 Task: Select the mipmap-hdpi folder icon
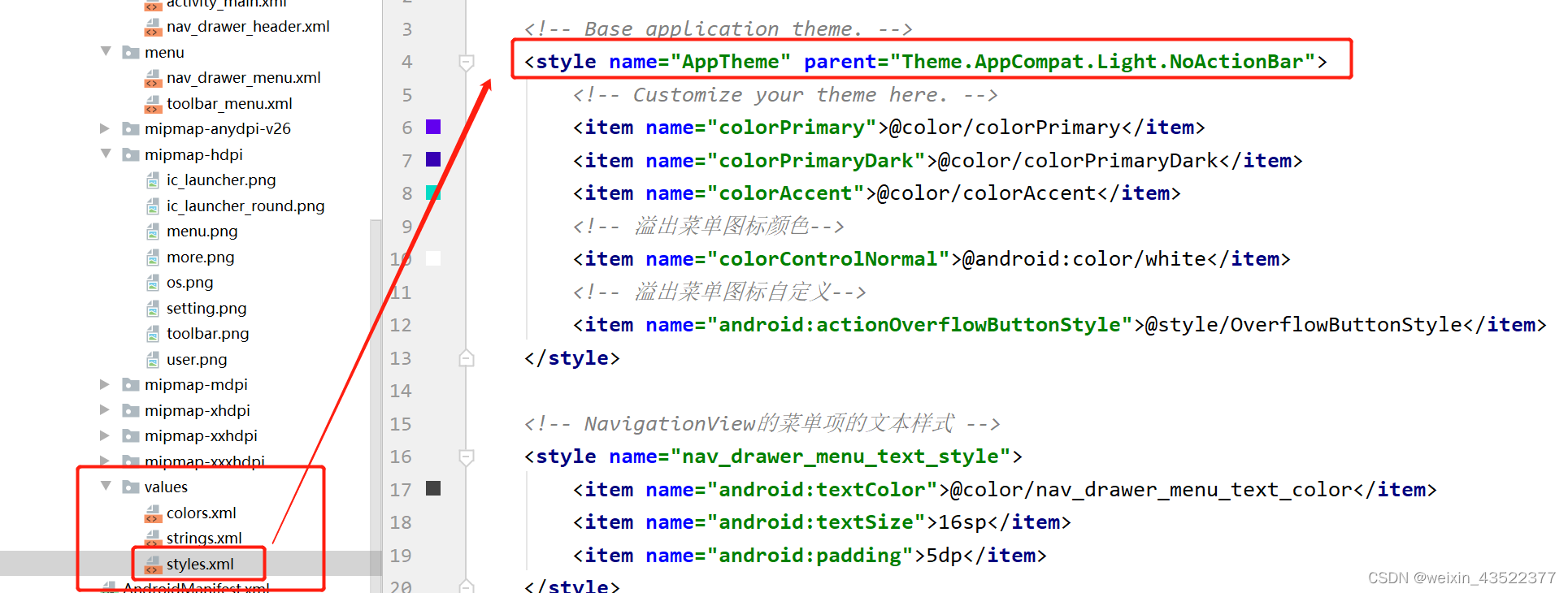[130, 154]
